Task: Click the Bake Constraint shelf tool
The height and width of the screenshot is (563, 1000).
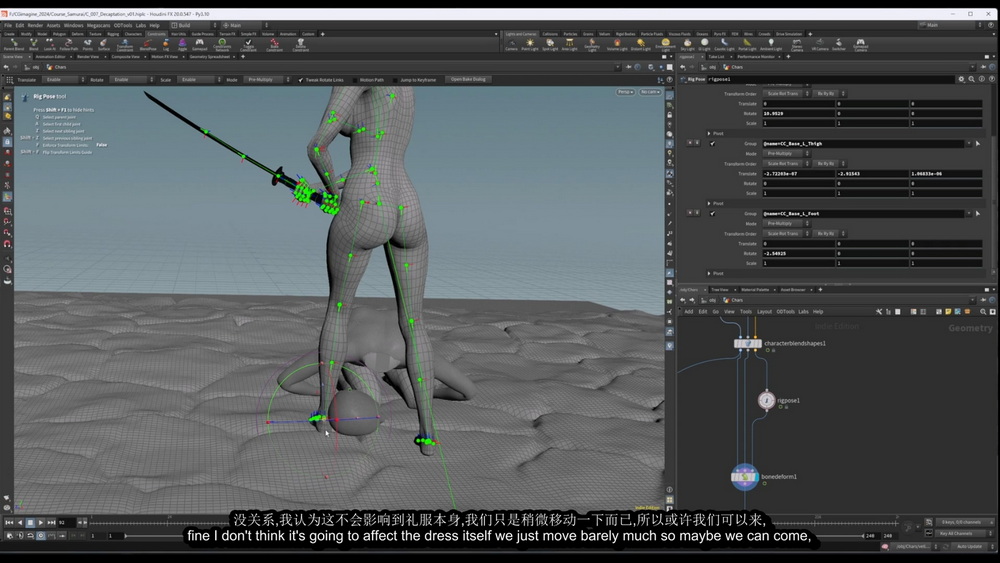Action: tap(274, 45)
